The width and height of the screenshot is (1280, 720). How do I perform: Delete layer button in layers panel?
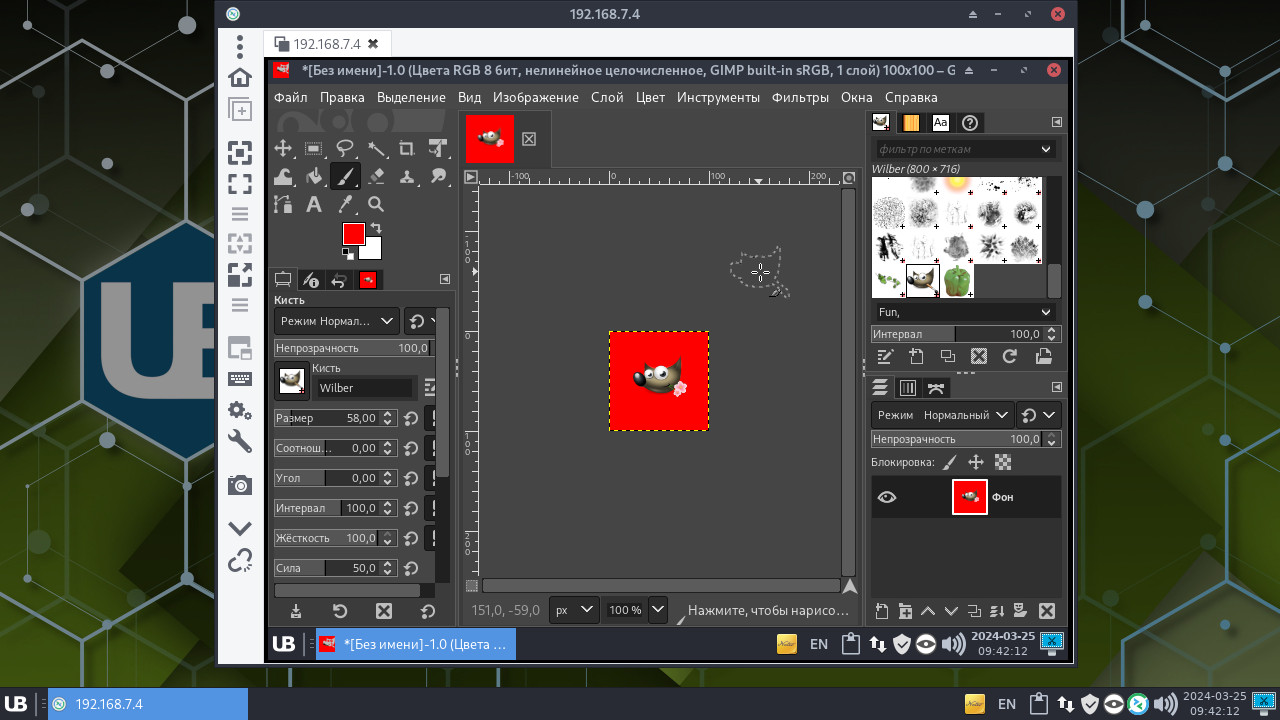[x=1047, y=611]
